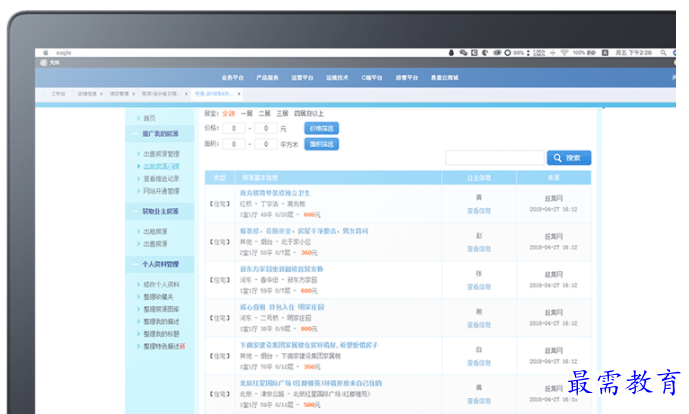Switch to the 工作台 tab
The height and width of the screenshot is (414, 689).
pos(58,94)
